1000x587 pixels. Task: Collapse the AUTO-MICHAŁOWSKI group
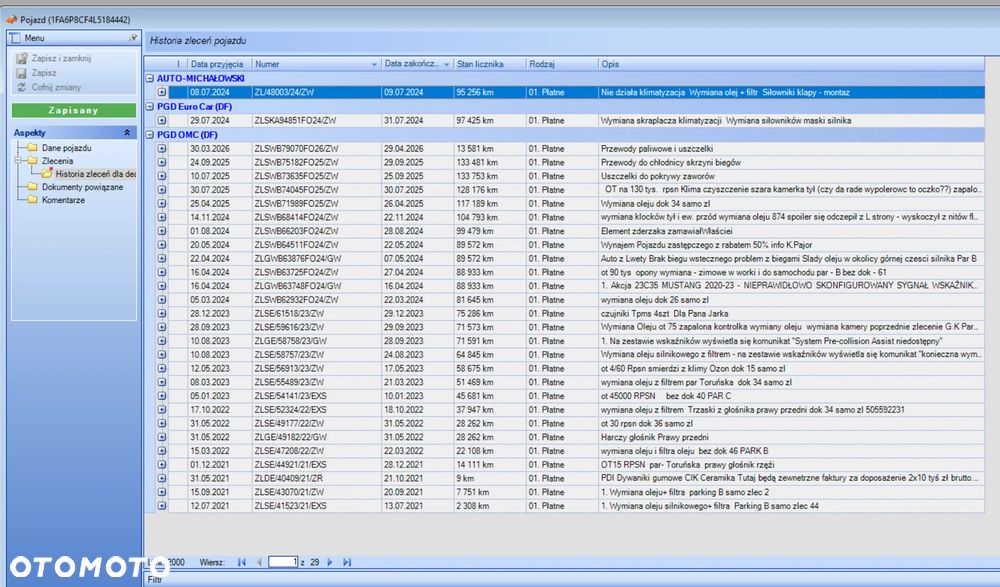point(150,78)
